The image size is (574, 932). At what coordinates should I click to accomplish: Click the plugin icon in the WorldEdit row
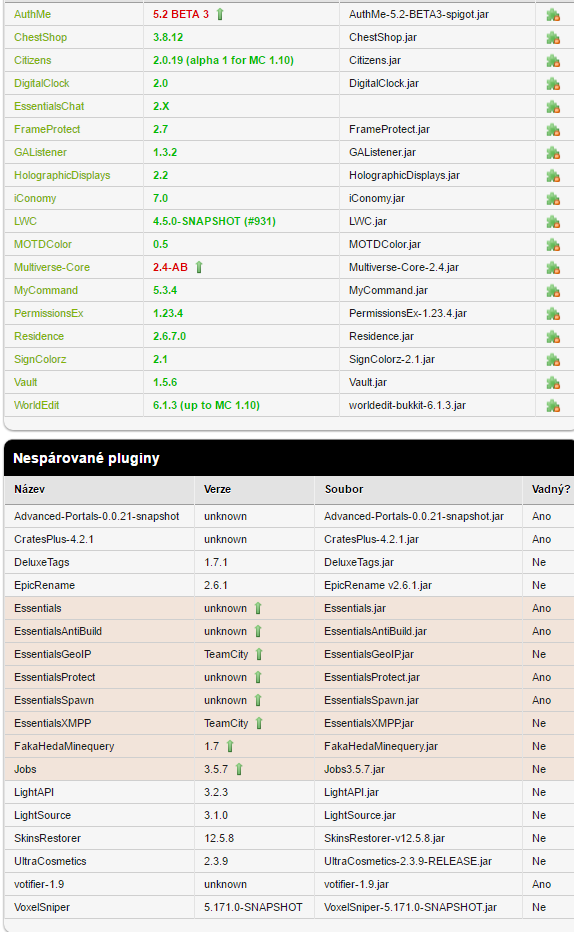pyautogui.click(x=553, y=406)
